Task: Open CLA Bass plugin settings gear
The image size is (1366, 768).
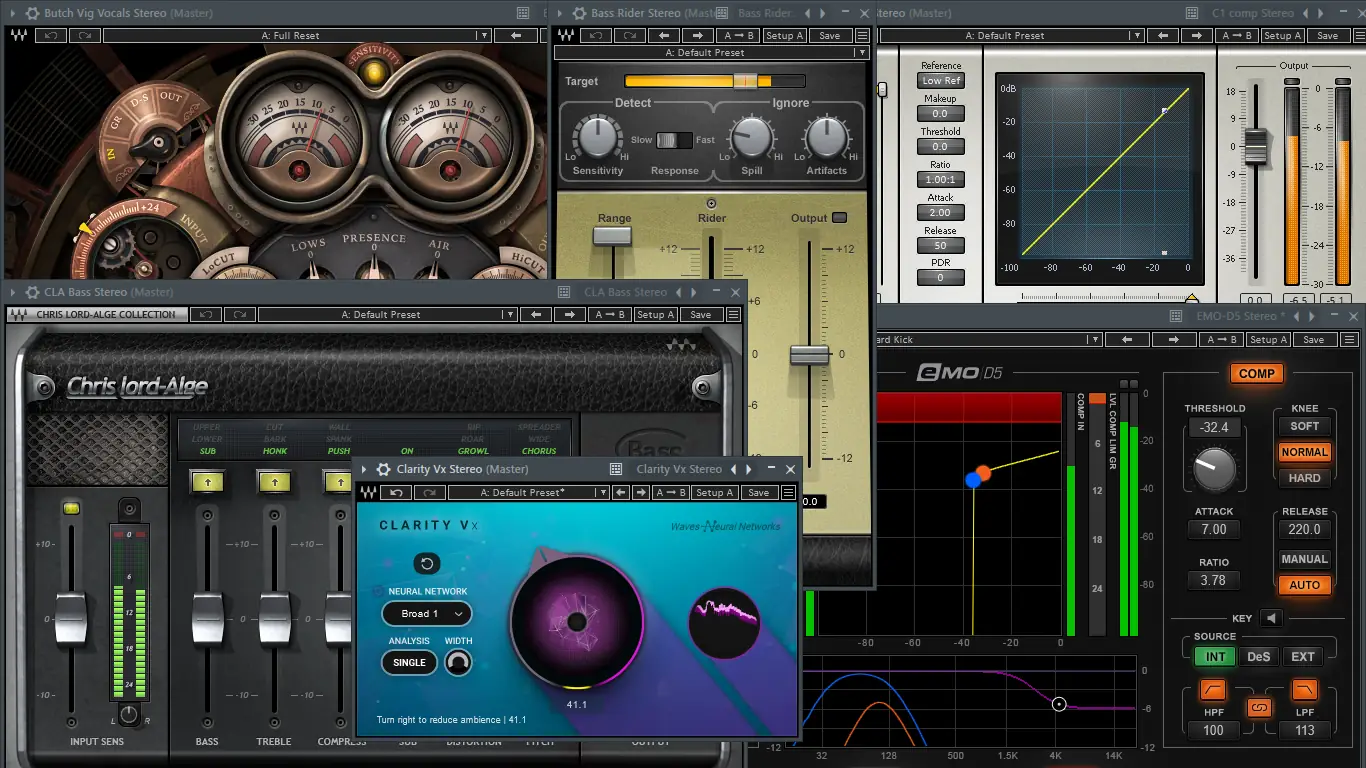Action: coord(33,293)
